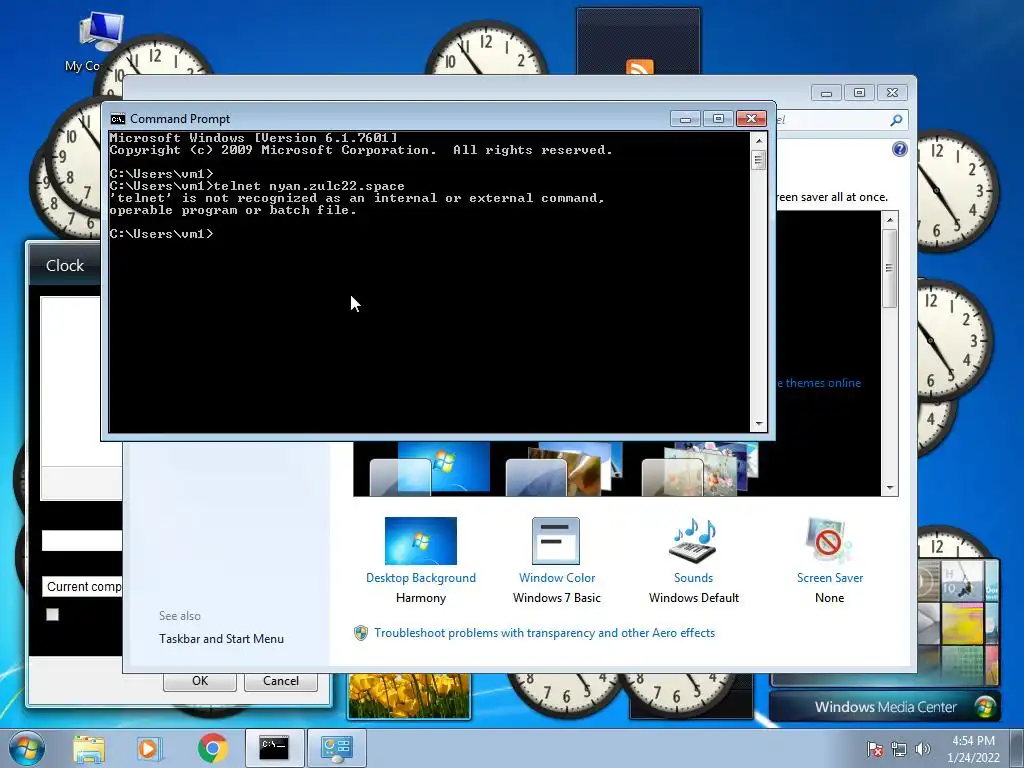Click the telnet nyan.zulc22.space command line
Image resolution: width=1024 pixels, height=768 pixels.
(257, 186)
